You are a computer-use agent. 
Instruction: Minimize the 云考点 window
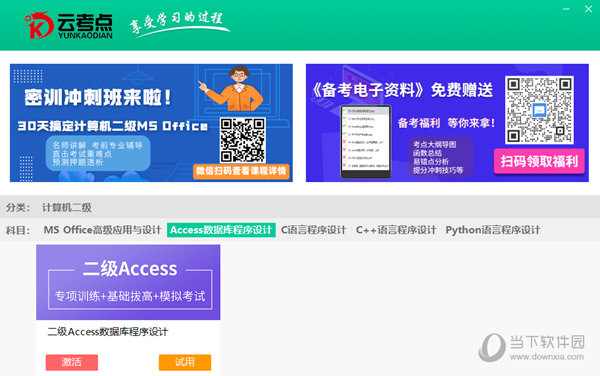(x=566, y=9)
